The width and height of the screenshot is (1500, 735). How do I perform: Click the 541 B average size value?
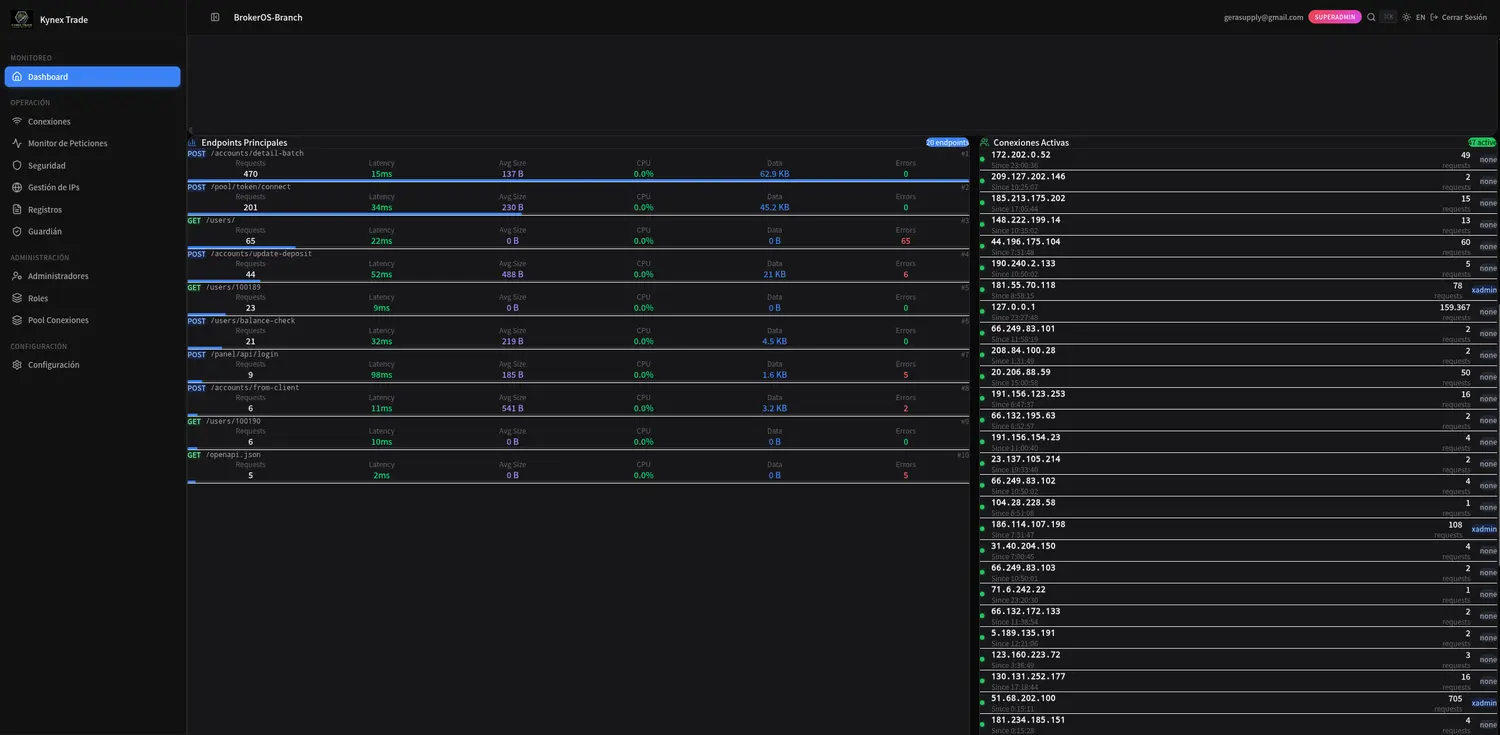point(513,408)
